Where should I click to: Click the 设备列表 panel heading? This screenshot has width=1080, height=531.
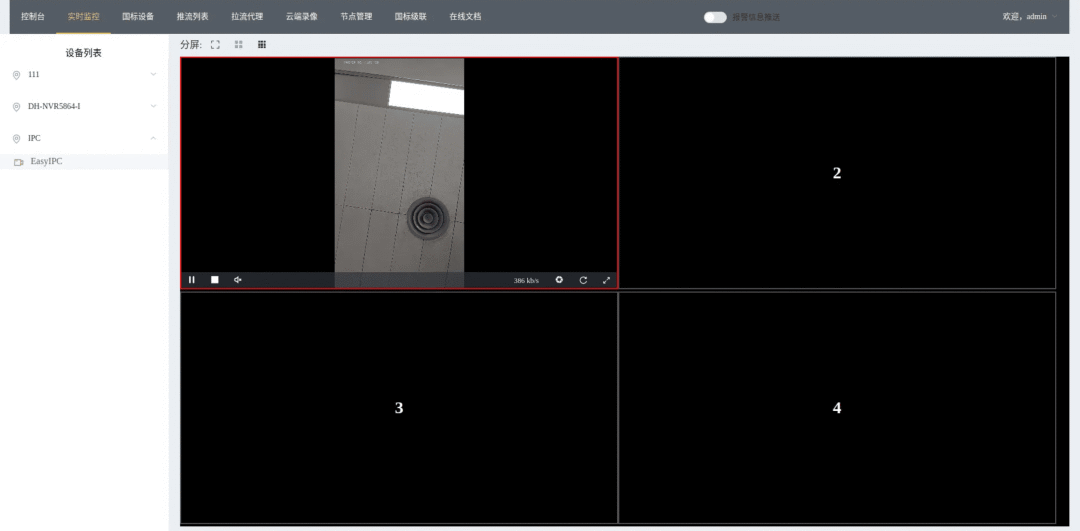tap(84, 53)
